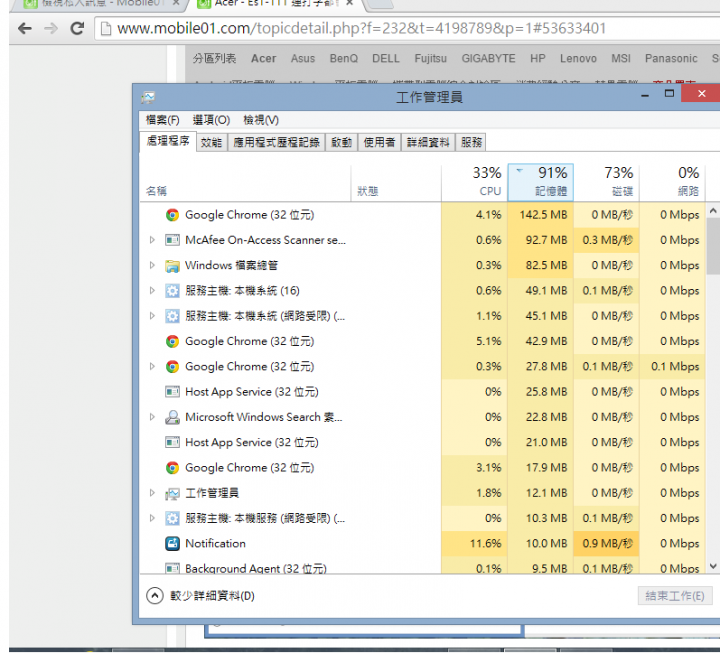Switch to the 啟動 tab
720x653 pixels.
tap(342, 142)
